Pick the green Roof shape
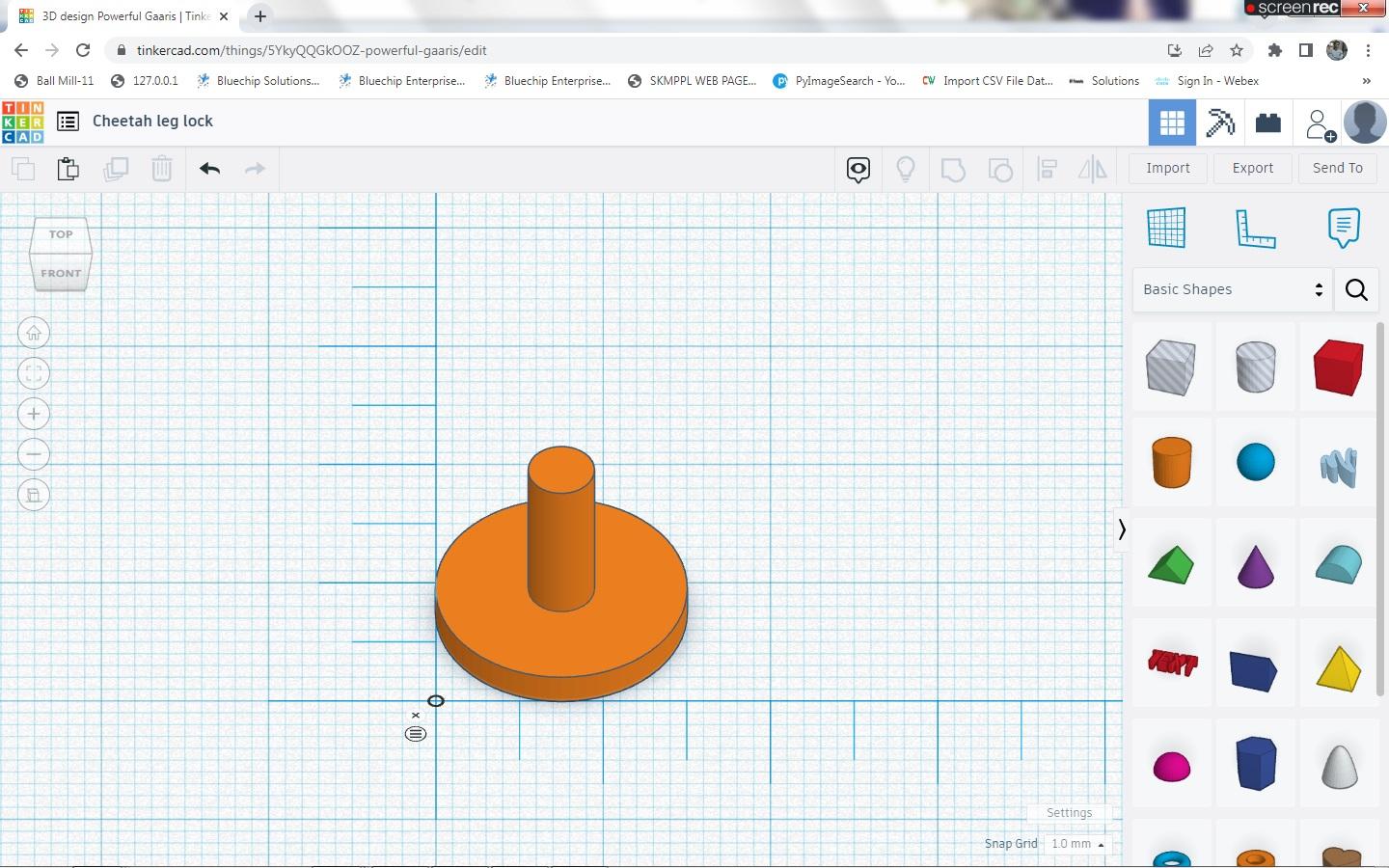The width and height of the screenshot is (1389, 868). click(1171, 565)
